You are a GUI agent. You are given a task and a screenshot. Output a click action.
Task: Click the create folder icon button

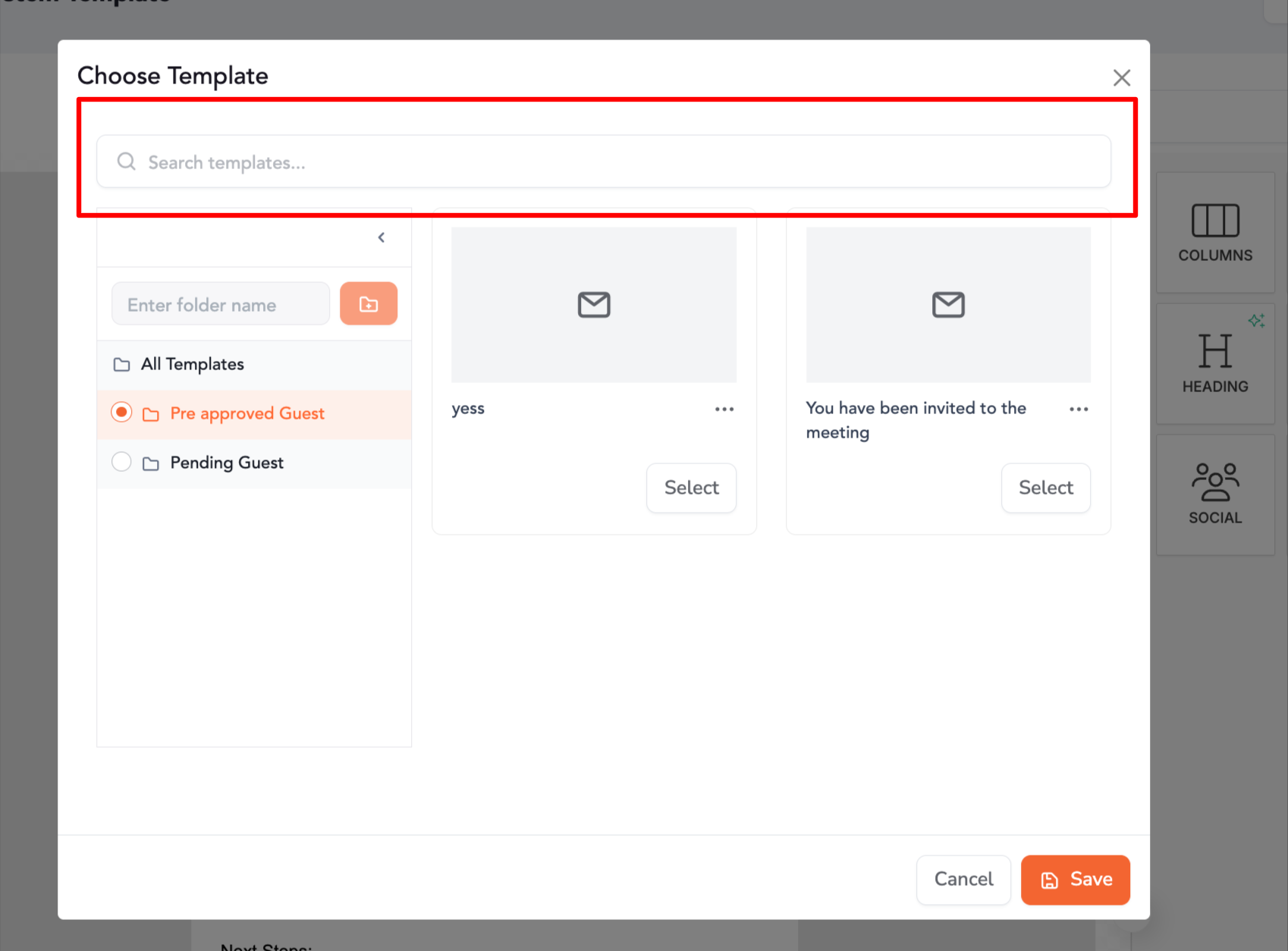pos(368,304)
